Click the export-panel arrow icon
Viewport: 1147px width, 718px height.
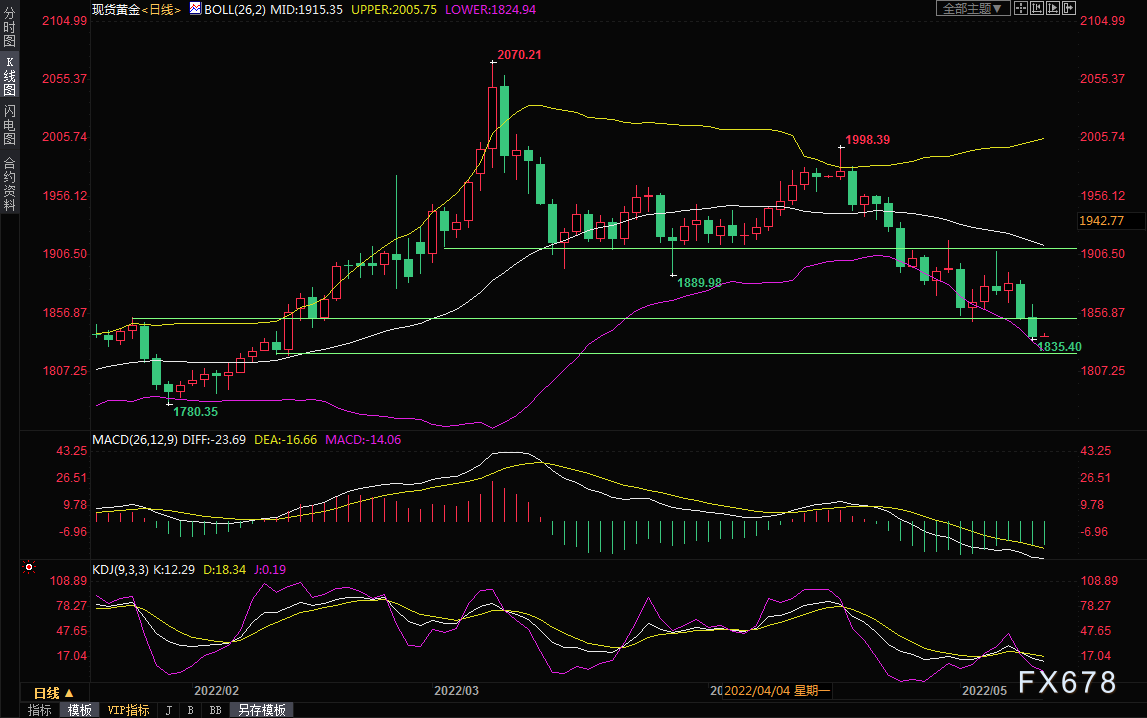(x=1069, y=8)
